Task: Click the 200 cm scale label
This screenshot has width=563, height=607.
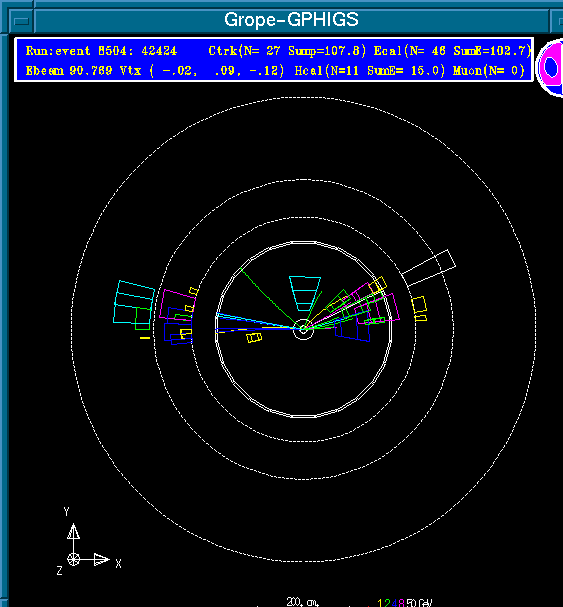Action: tap(302, 602)
